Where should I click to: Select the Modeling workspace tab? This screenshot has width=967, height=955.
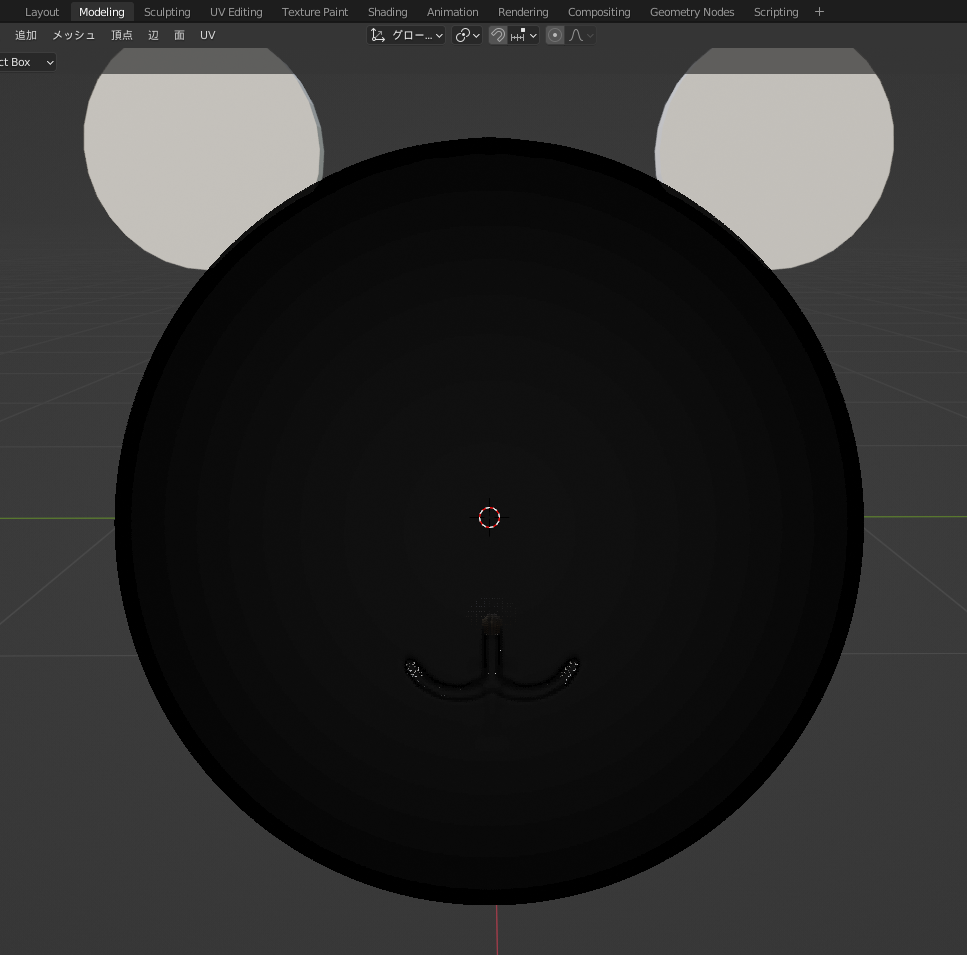click(102, 12)
